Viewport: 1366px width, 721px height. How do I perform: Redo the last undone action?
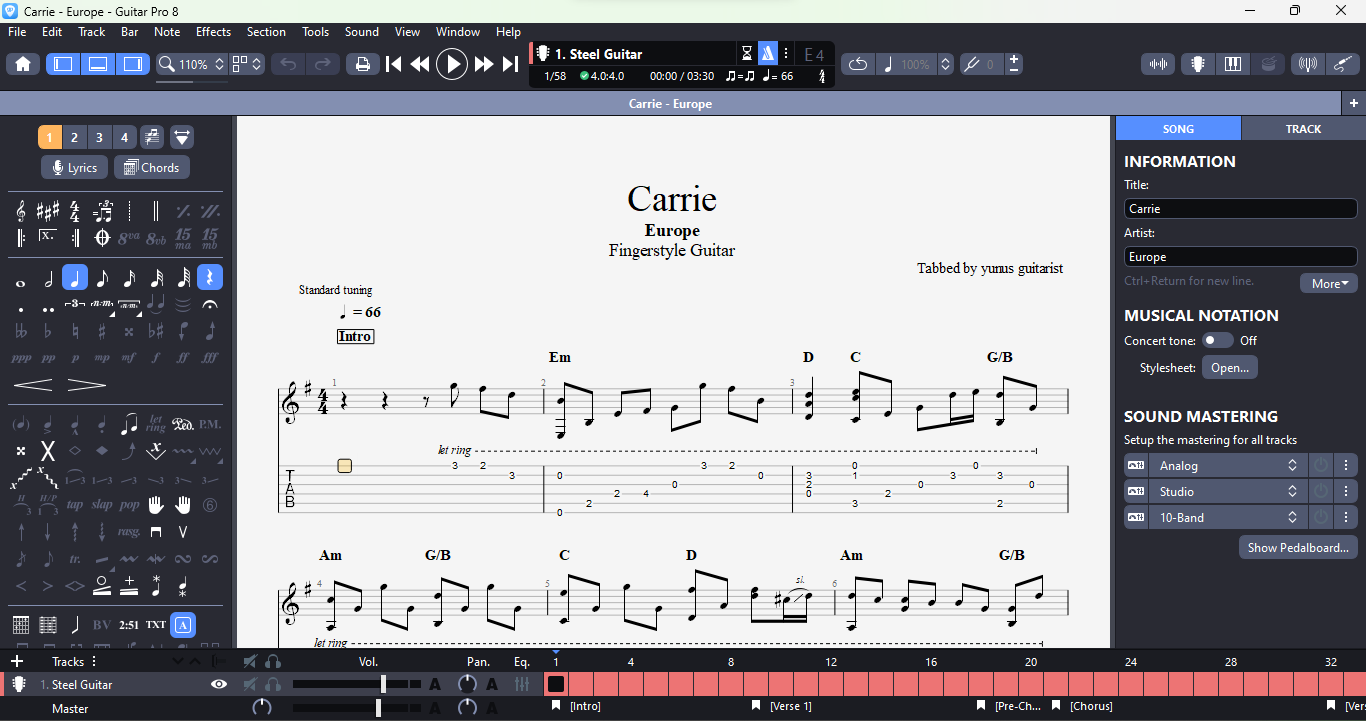tap(323, 64)
